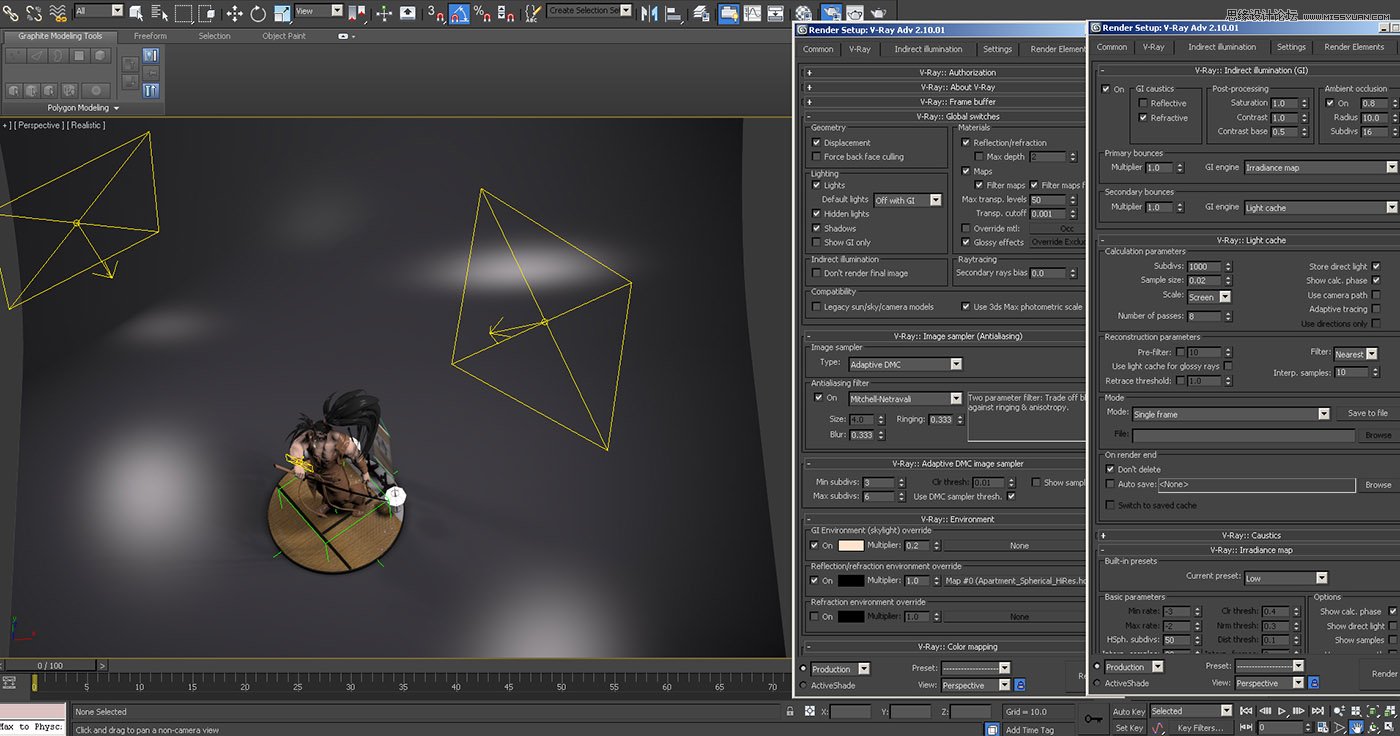Click the Light cache File input field
This screenshot has height=736, width=1400.
(1245, 434)
